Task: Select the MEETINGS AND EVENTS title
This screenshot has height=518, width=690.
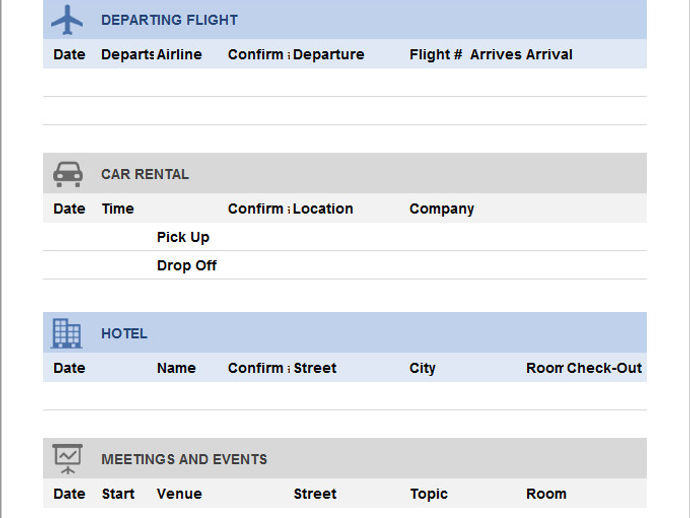Action: click(x=184, y=459)
